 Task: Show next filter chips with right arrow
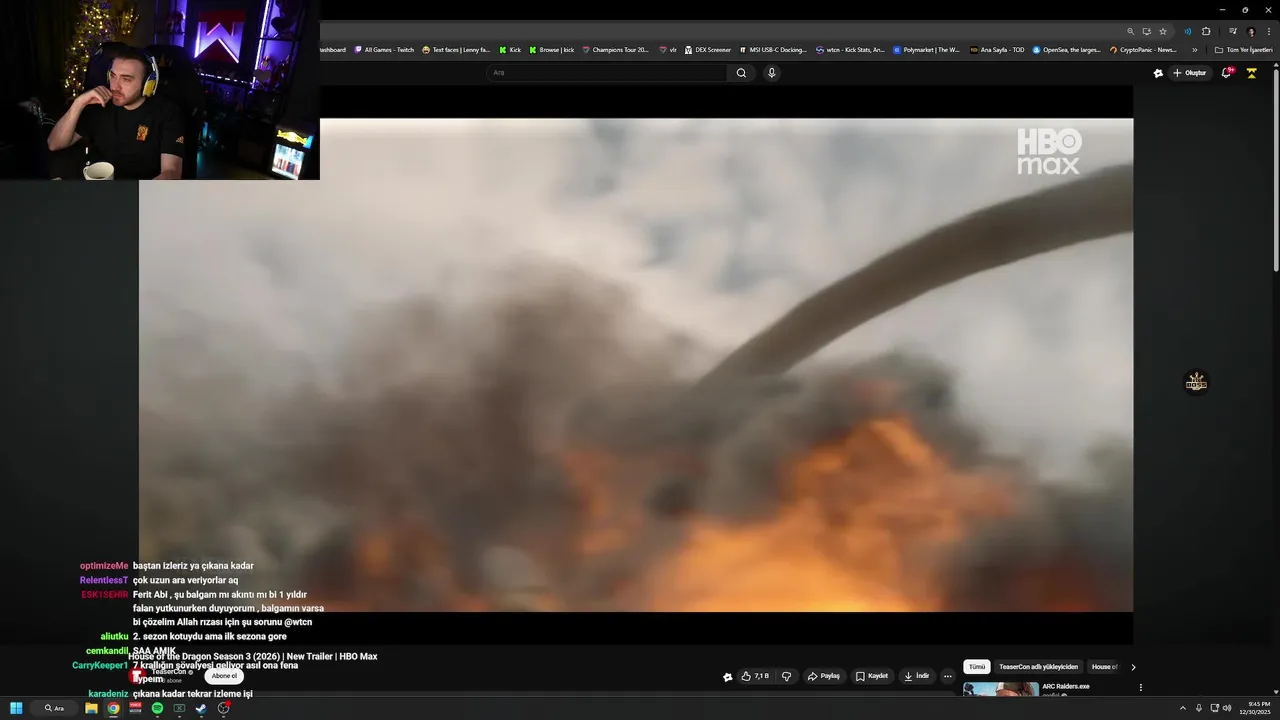[1133, 667]
